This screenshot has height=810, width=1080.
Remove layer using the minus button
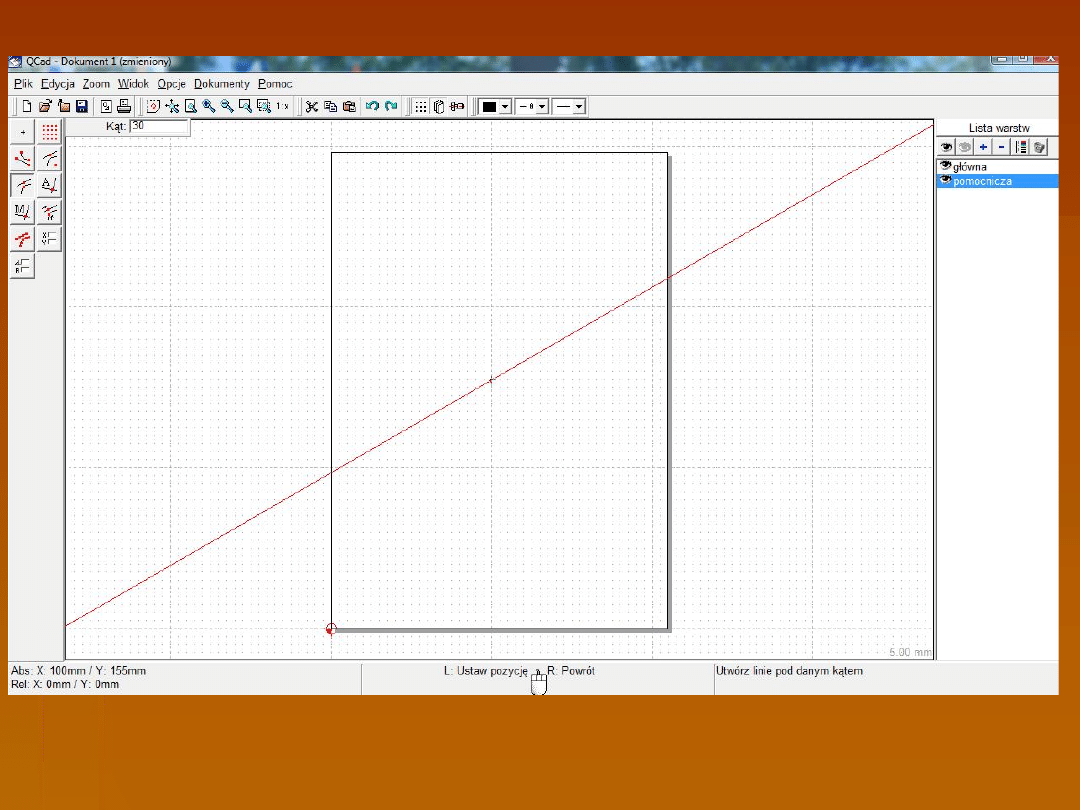[x=1002, y=147]
